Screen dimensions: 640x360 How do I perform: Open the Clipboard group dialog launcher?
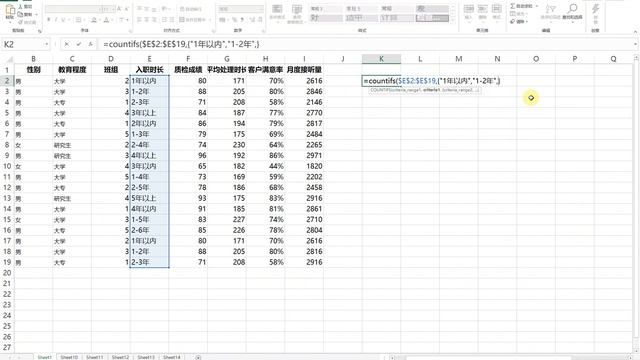[x=40, y=31]
